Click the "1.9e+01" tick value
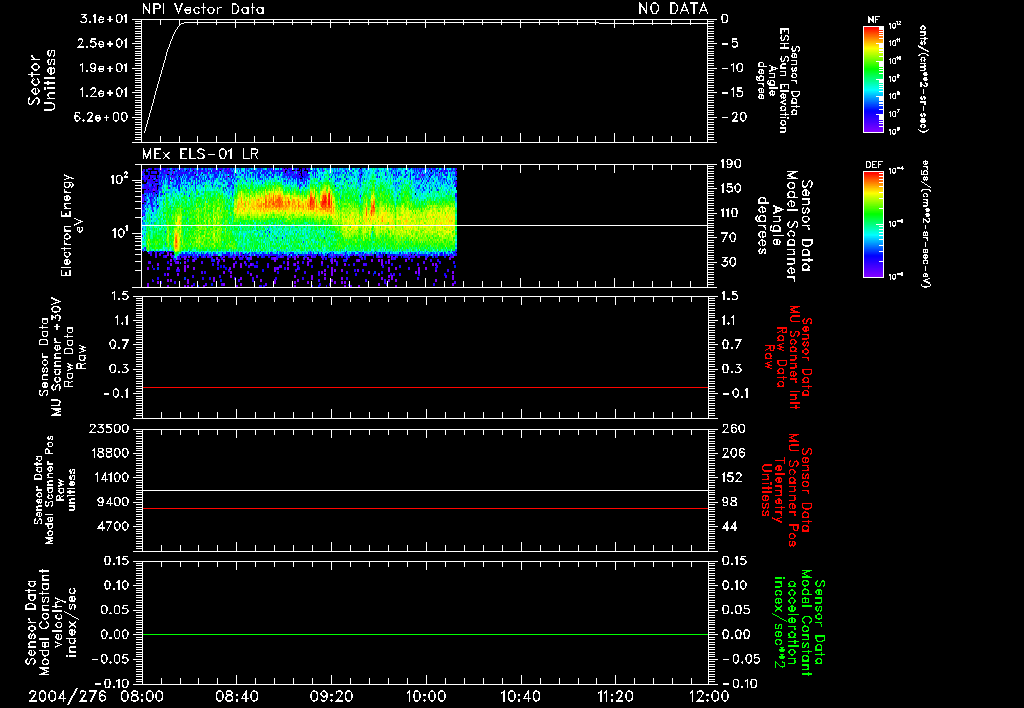This screenshot has width=1024, height=708. [x=104, y=68]
